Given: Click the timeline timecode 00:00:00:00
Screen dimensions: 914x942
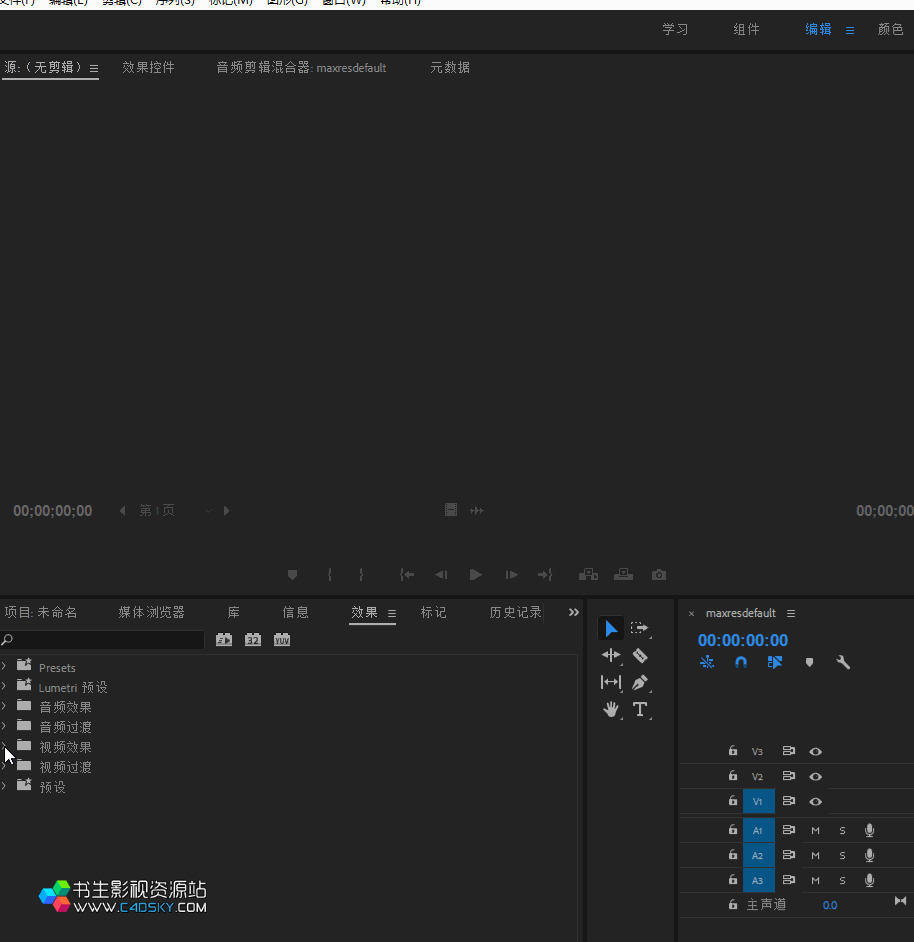Looking at the screenshot, I should tap(743, 640).
